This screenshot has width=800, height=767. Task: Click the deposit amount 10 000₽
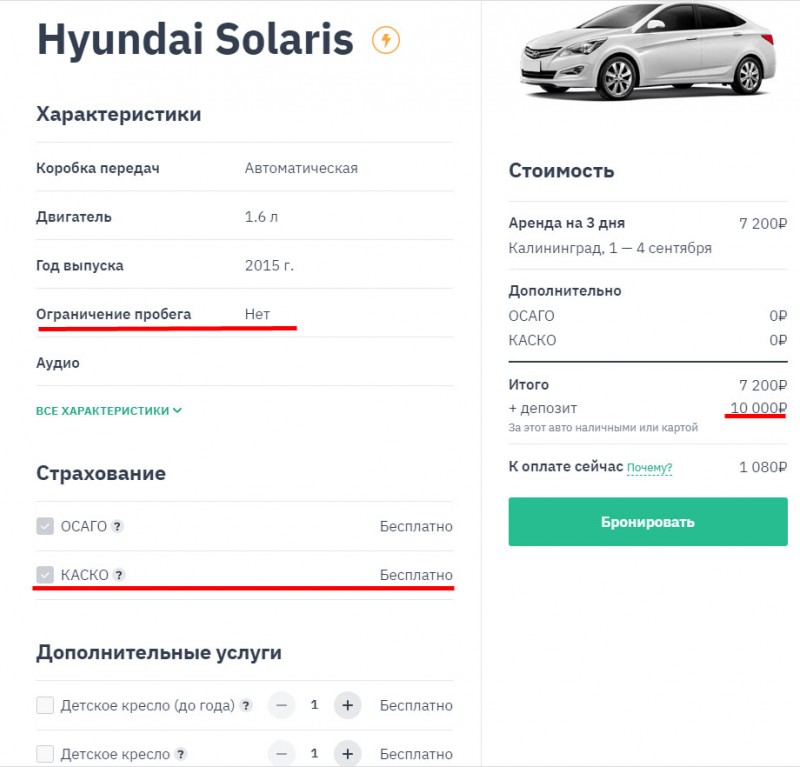(x=758, y=408)
